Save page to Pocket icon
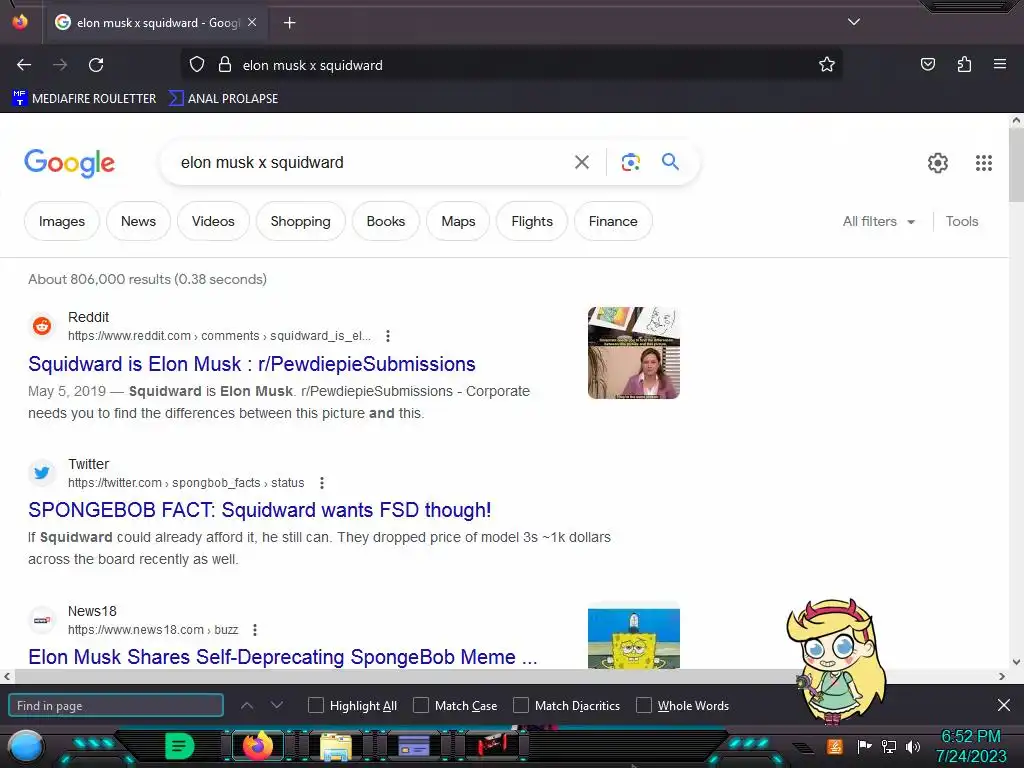Viewport: 1024px width, 768px height. coord(927,64)
